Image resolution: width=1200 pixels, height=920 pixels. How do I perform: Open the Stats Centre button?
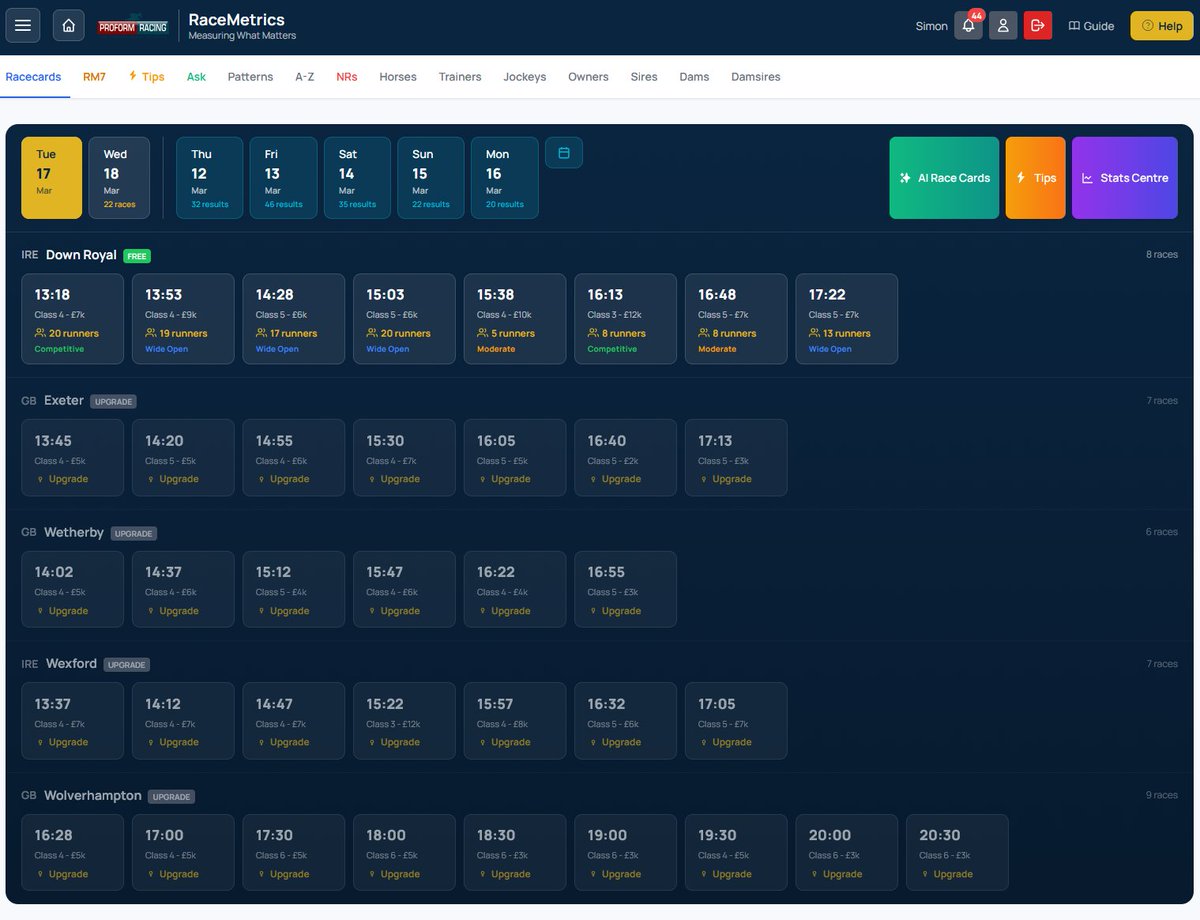pos(1125,178)
